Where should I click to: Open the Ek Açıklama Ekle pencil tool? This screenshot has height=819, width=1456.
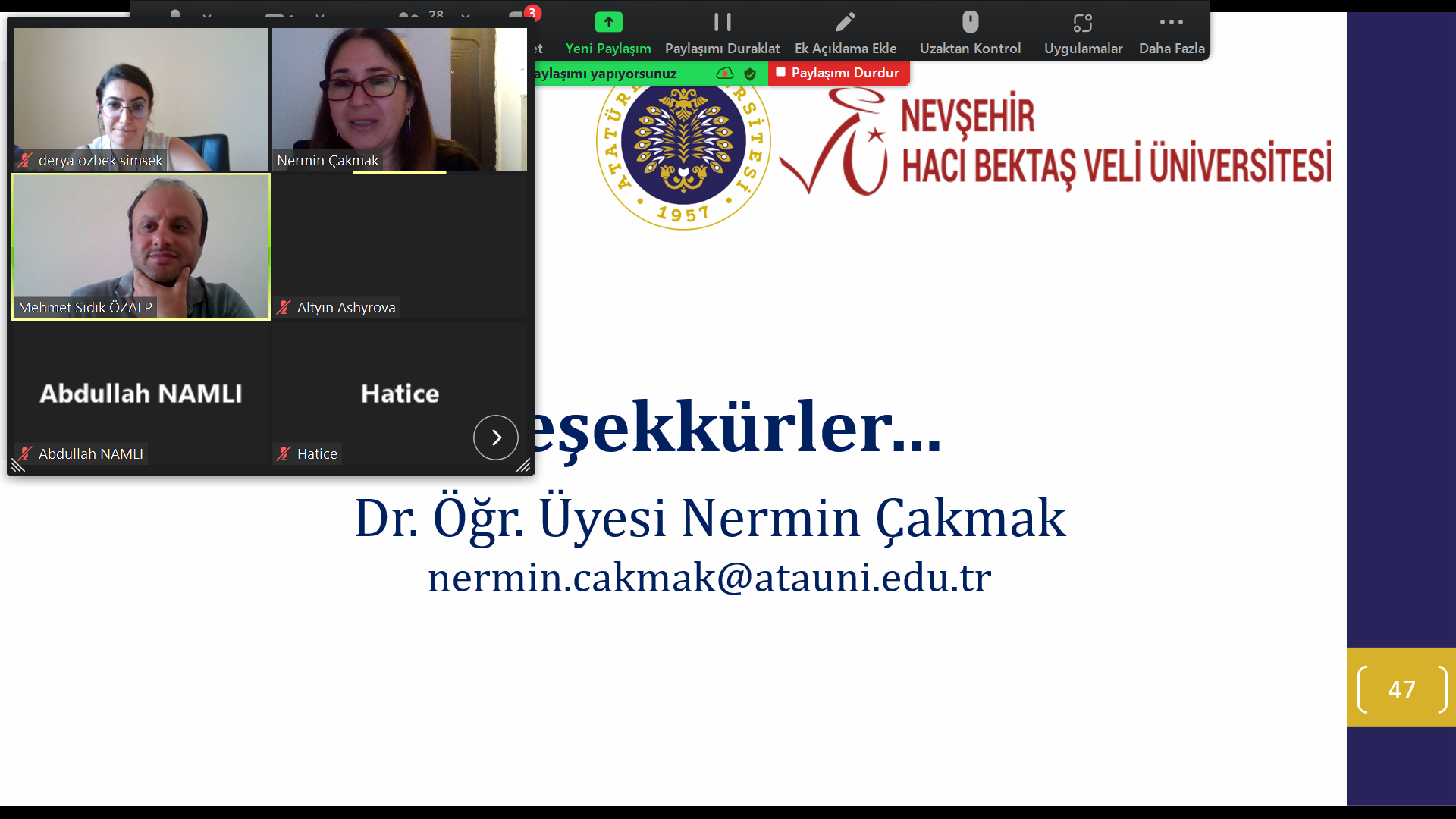[x=845, y=22]
